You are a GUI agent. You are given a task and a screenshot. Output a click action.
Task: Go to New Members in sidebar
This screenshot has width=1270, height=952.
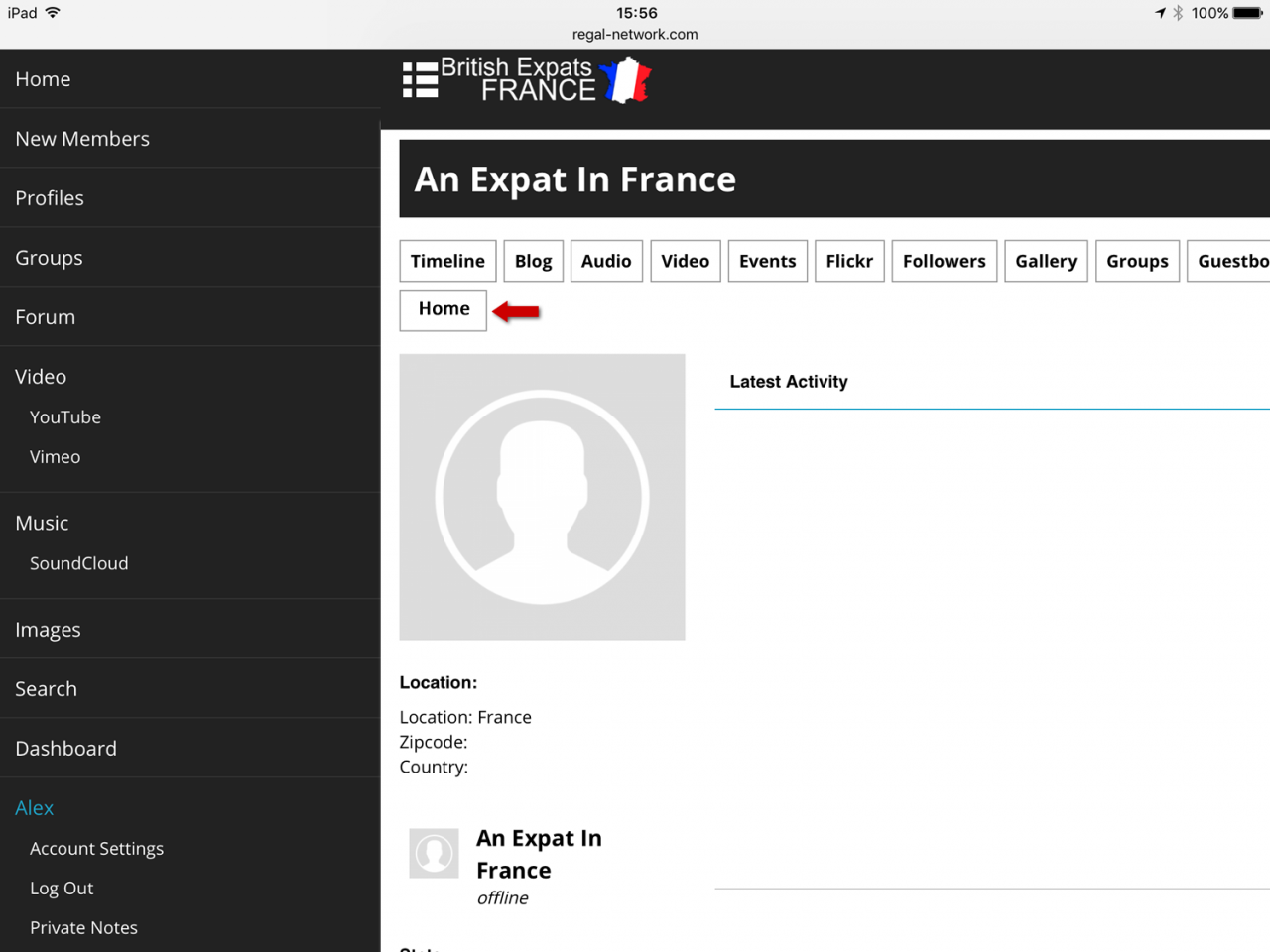[x=82, y=139]
